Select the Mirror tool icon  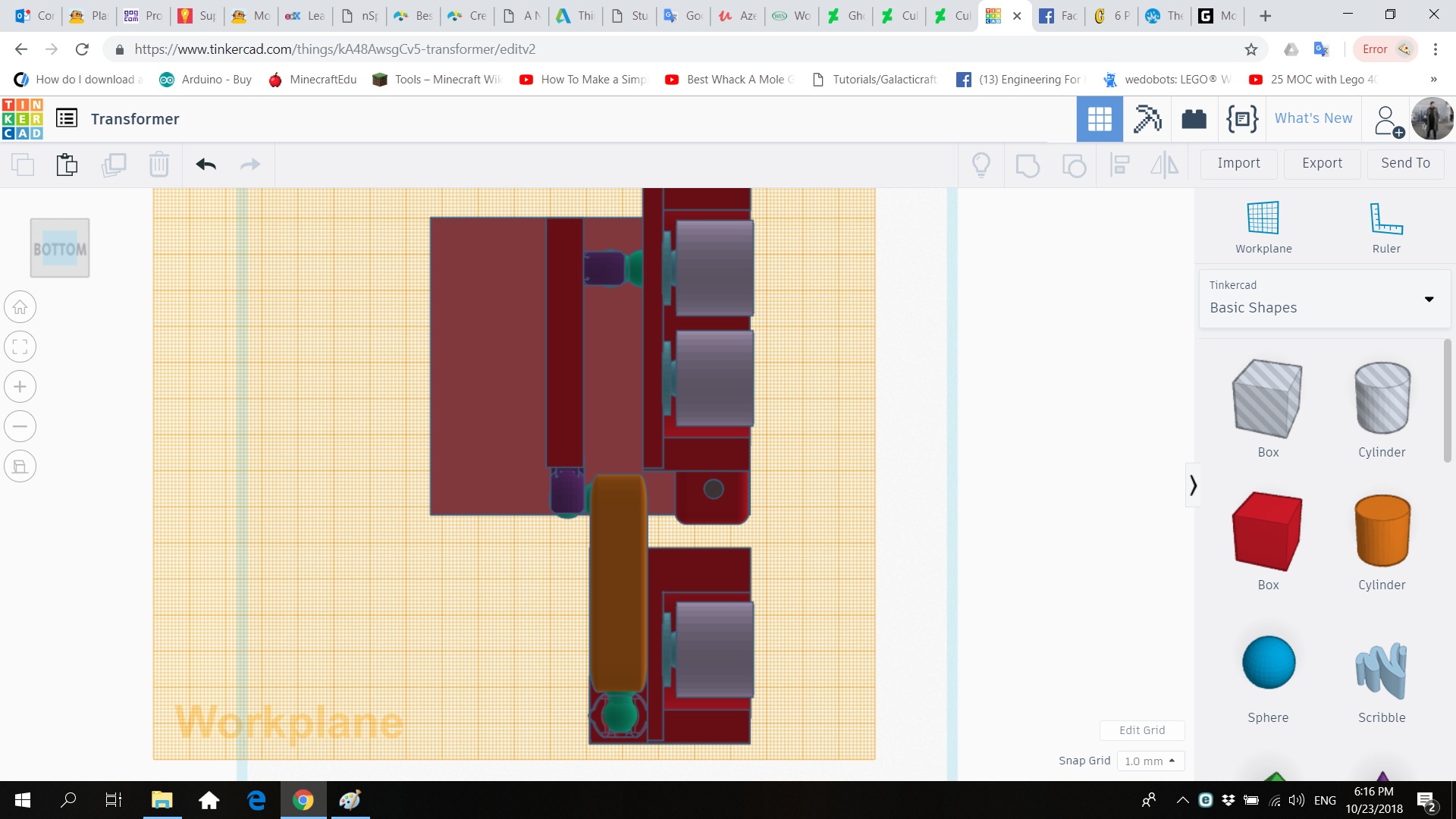coord(1165,164)
